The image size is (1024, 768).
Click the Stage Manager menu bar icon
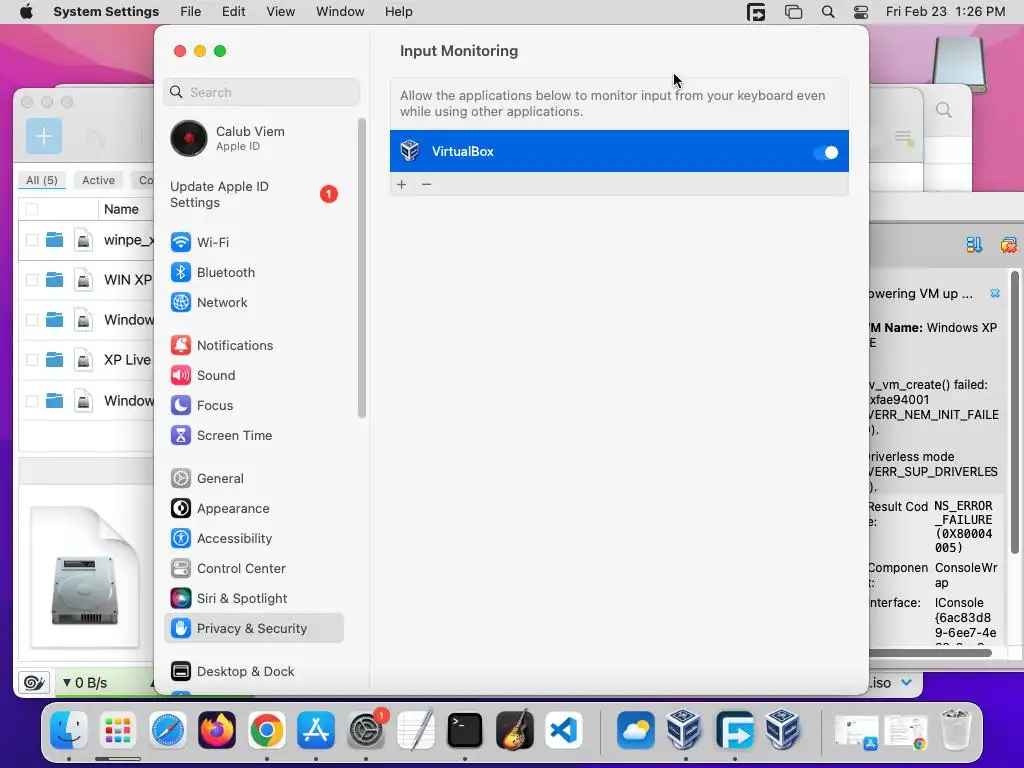[x=793, y=12]
